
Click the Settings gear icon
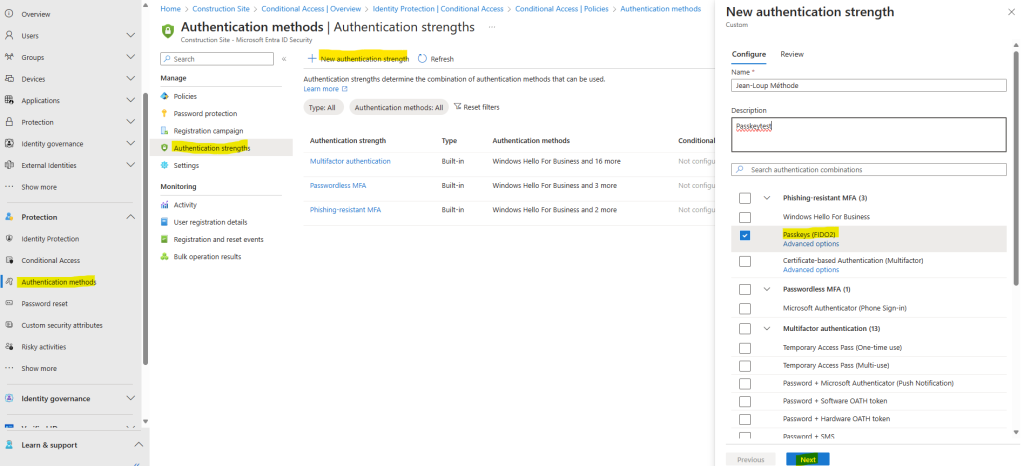pos(165,165)
